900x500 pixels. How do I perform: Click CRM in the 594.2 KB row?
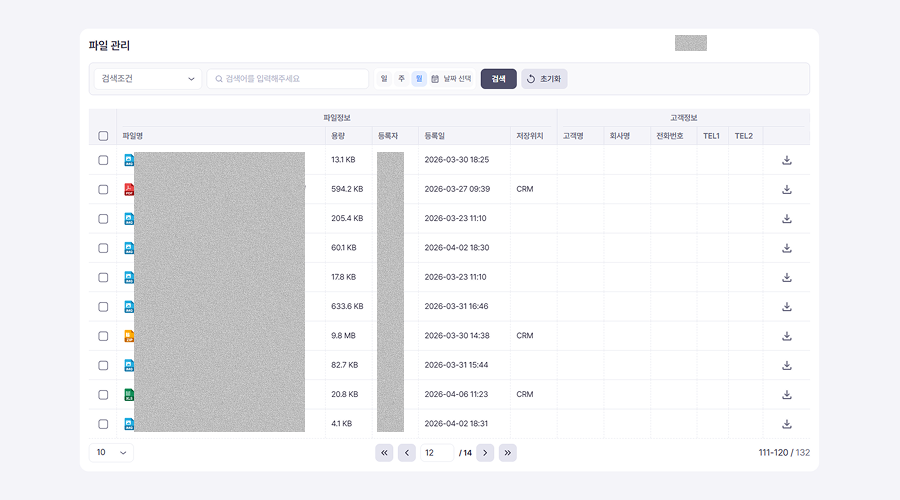click(x=525, y=189)
